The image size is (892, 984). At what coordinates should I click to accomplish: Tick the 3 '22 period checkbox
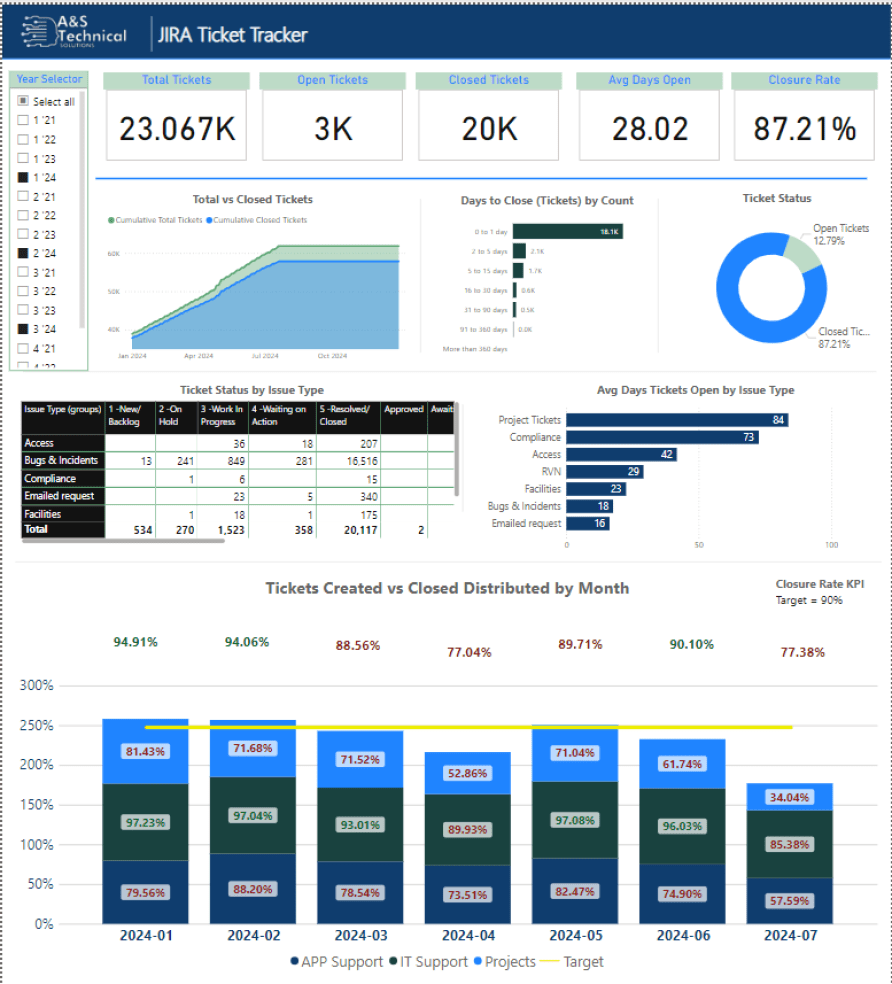23,291
